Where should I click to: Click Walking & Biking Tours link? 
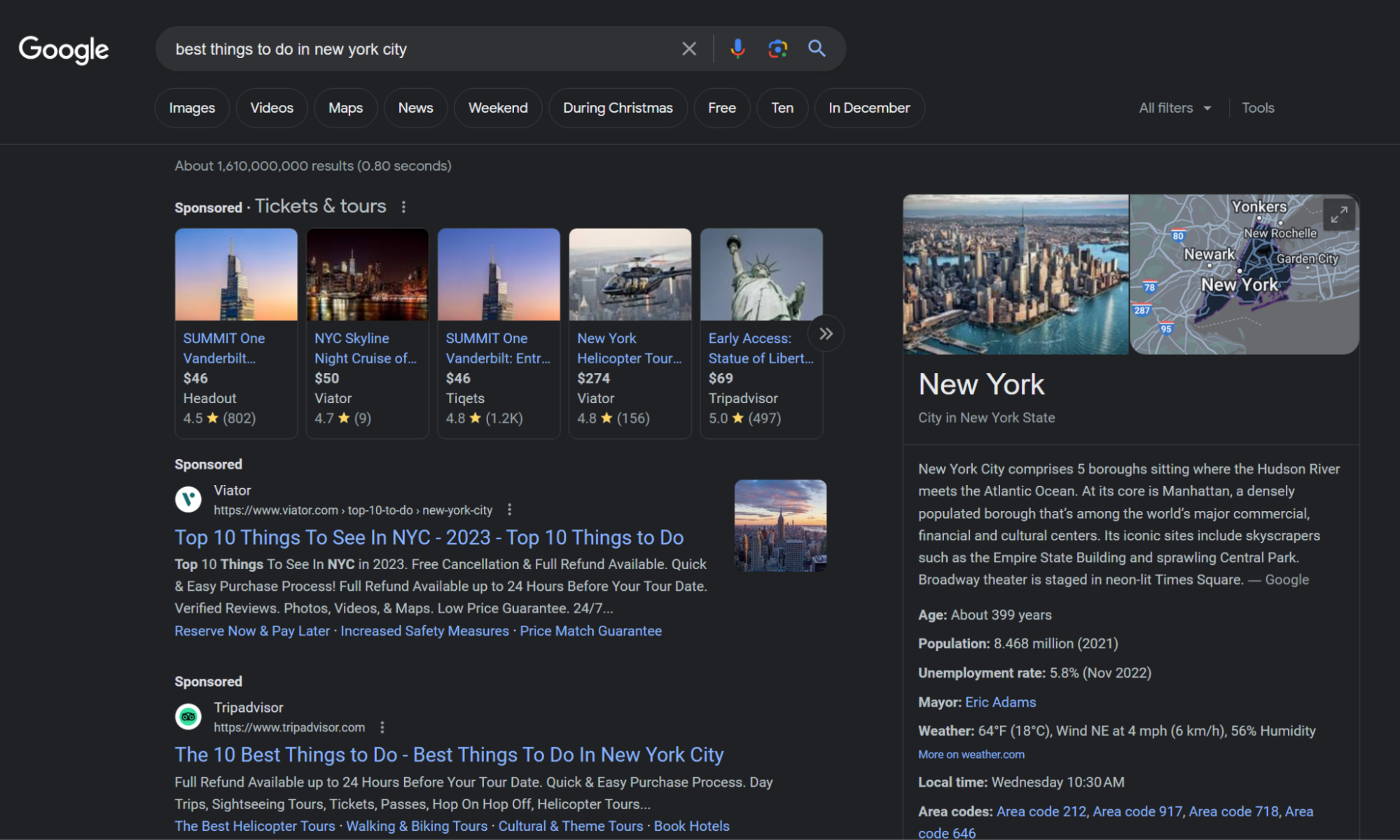[x=417, y=826]
